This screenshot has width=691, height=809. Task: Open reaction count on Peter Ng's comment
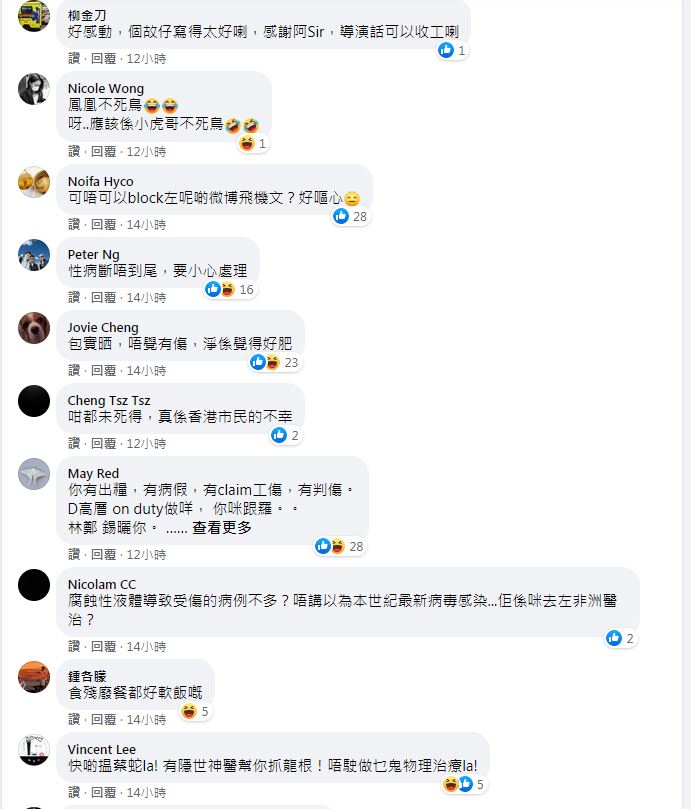pyautogui.click(x=230, y=289)
